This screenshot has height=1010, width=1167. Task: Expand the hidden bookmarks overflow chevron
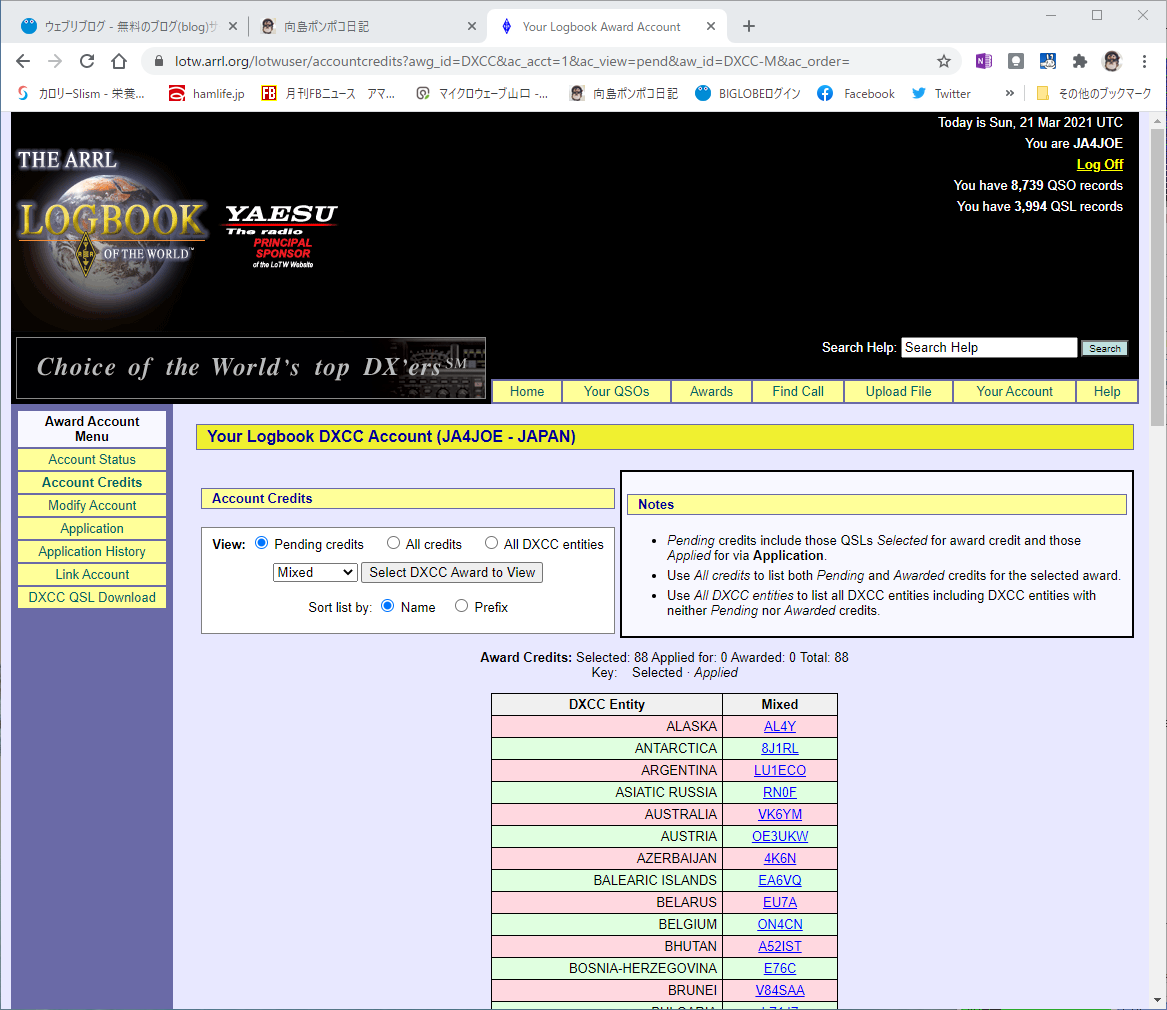tap(1009, 93)
